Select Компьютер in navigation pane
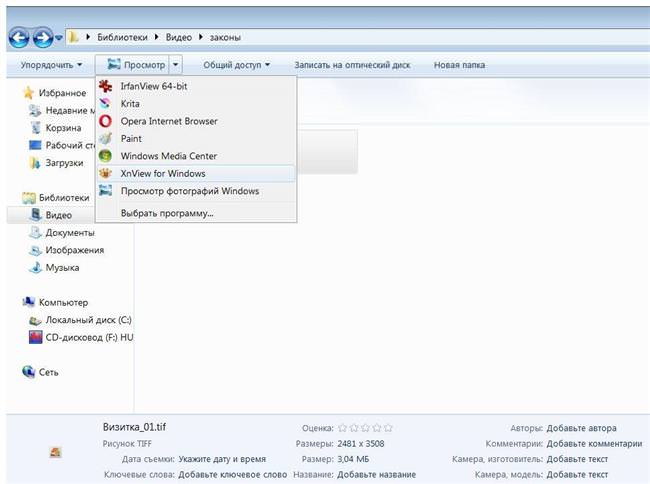This screenshot has width=650, height=484. (63, 302)
